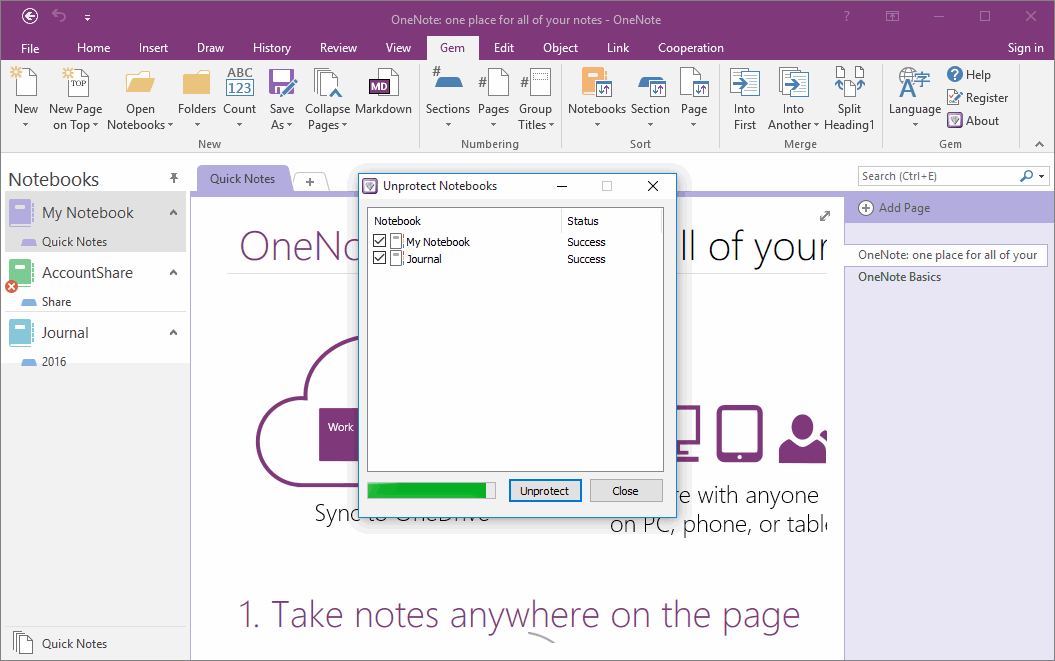Image resolution: width=1055 pixels, height=661 pixels.
Task: Collapse My Notebook in the Notebooks pane
Action: 174,213
